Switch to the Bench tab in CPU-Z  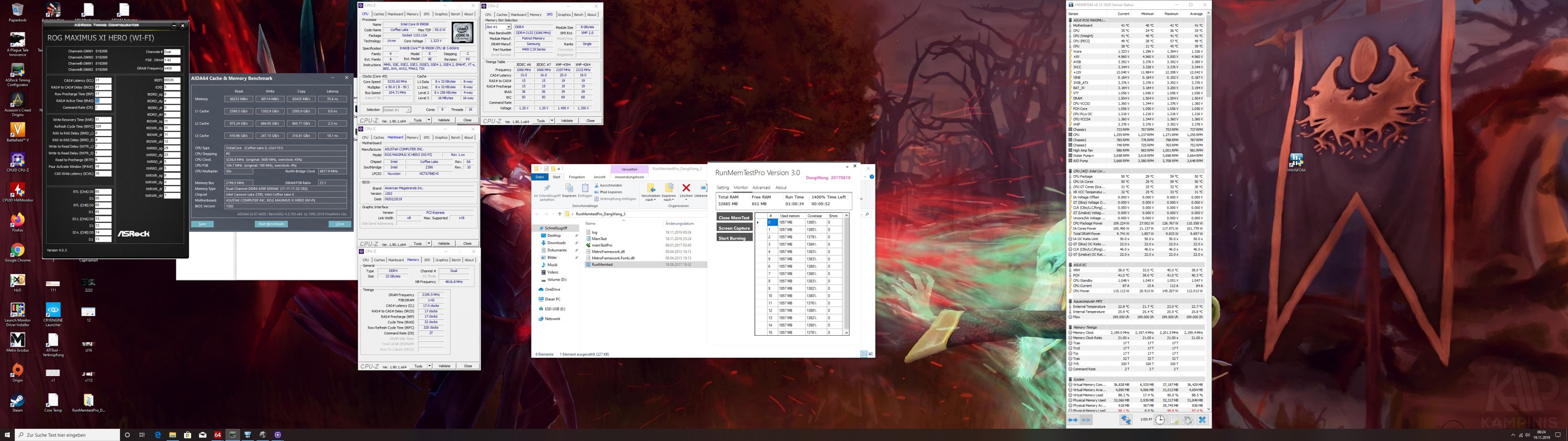tap(457, 13)
